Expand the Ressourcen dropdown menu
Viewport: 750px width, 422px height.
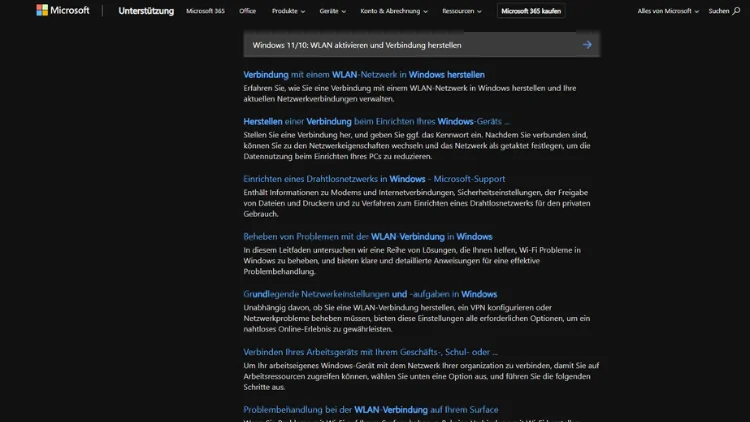coord(462,11)
